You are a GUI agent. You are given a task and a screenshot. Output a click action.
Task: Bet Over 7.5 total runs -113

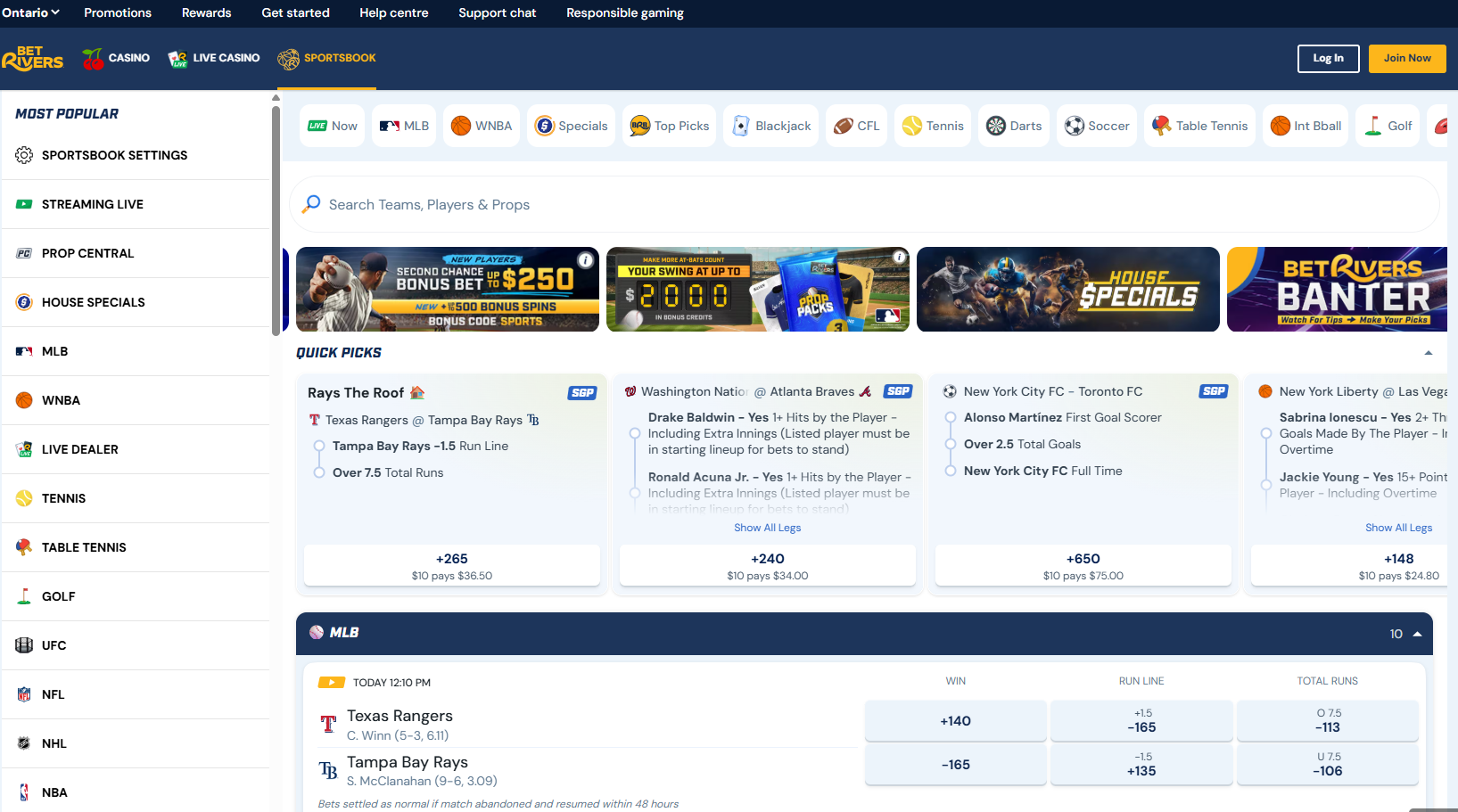tap(1328, 721)
